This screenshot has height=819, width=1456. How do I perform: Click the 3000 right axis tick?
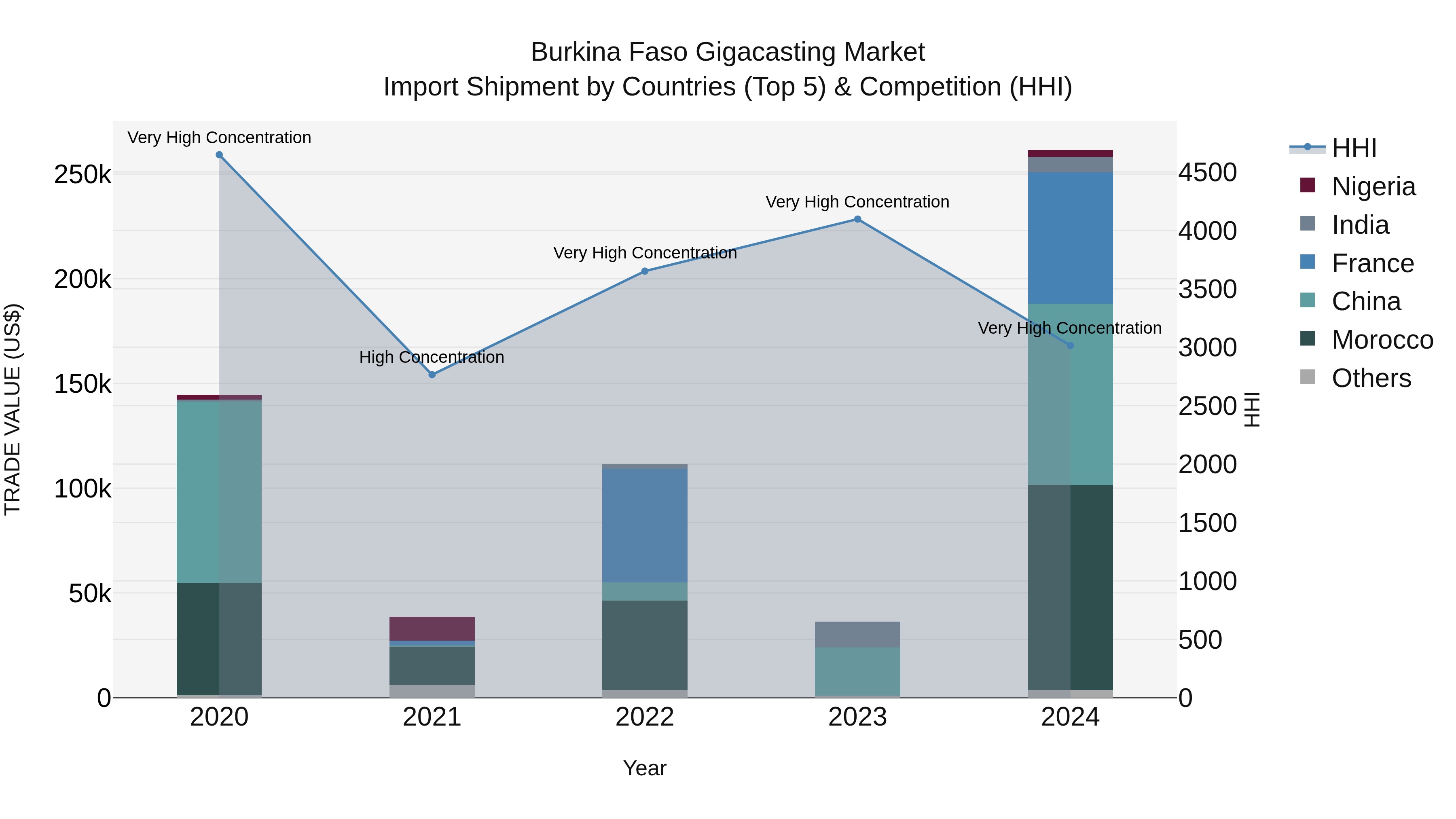point(1208,347)
